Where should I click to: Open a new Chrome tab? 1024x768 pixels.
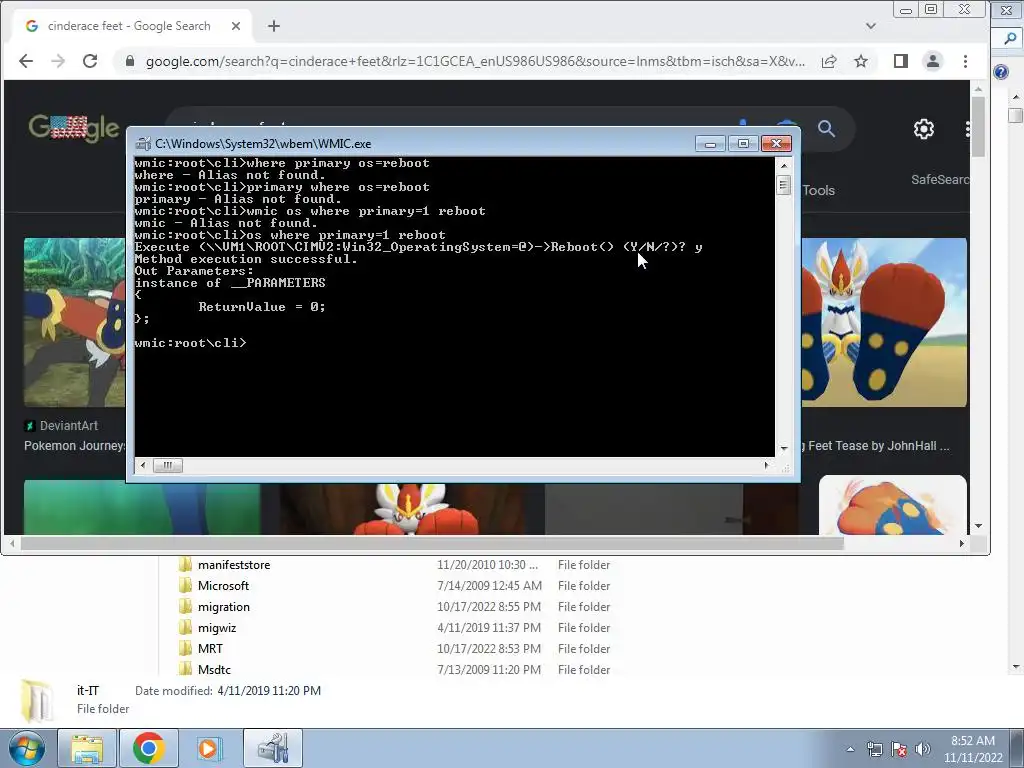(x=274, y=26)
